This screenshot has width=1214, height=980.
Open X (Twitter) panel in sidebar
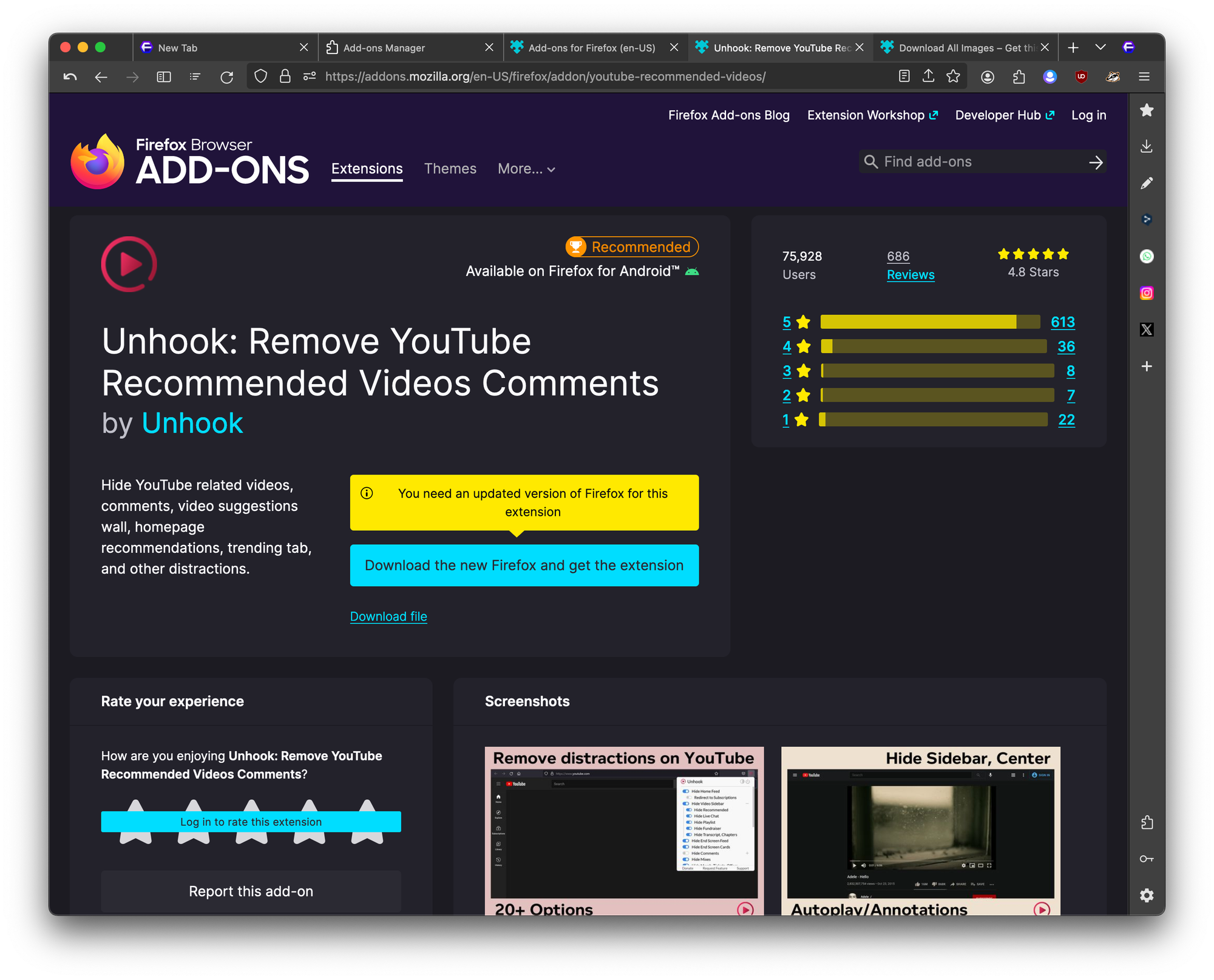[1147, 329]
